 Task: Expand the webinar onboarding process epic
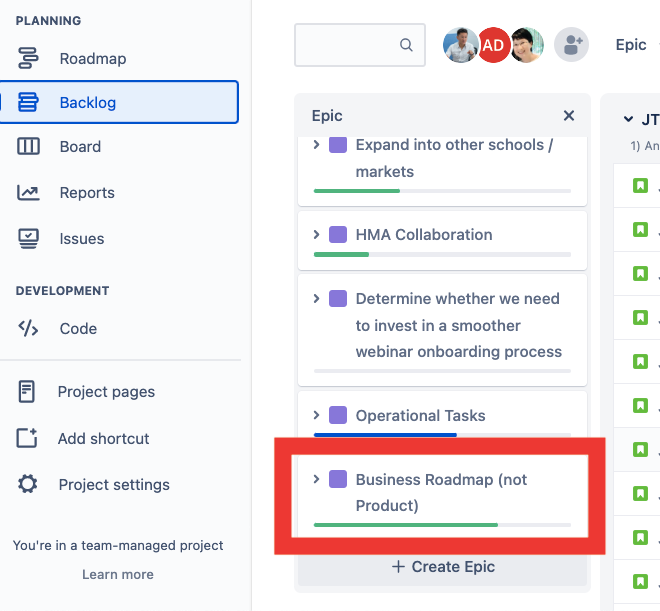[x=316, y=298]
